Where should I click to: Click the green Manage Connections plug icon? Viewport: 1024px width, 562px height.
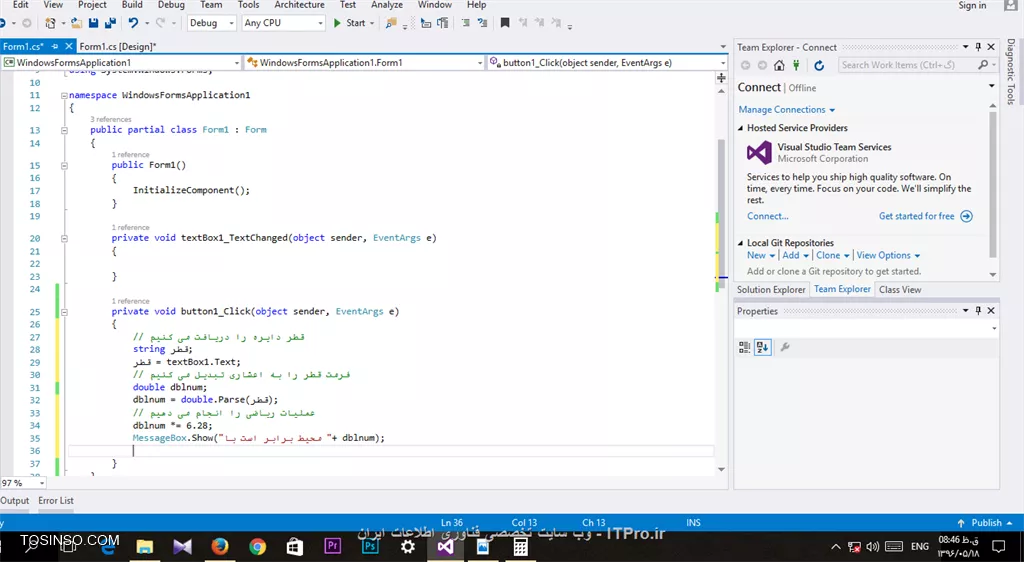[x=796, y=65]
